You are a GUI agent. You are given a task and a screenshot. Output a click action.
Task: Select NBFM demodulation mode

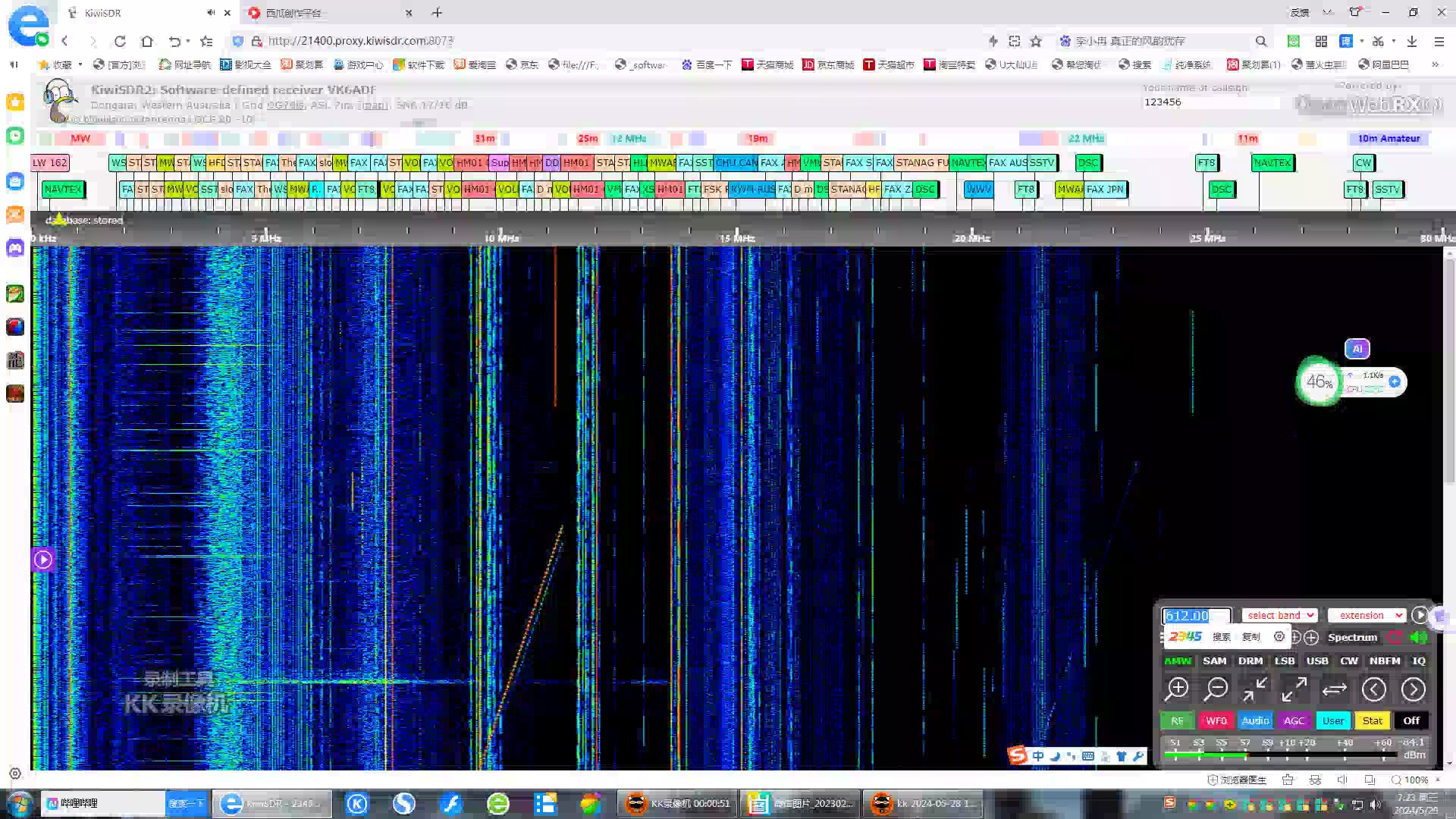coord(1385,661)
